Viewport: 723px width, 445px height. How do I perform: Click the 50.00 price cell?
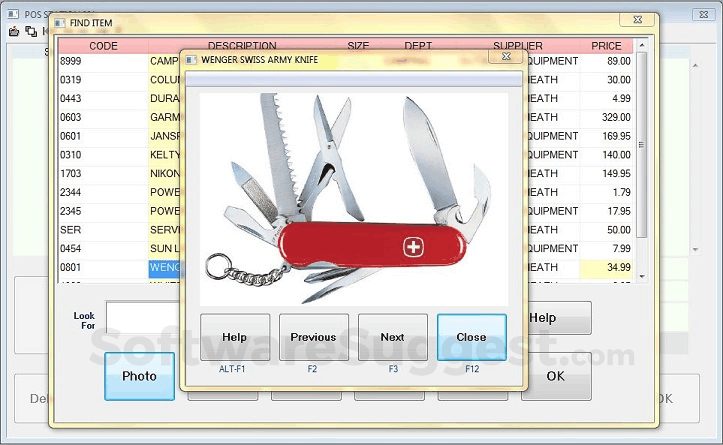606,230
